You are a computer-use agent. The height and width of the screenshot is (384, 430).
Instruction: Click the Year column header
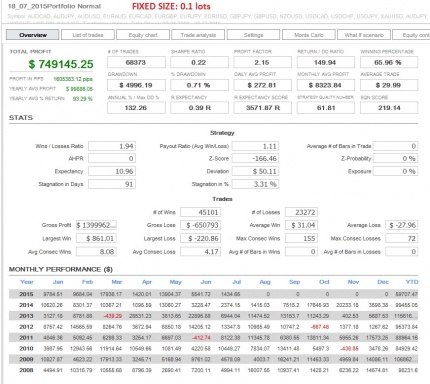27,282
